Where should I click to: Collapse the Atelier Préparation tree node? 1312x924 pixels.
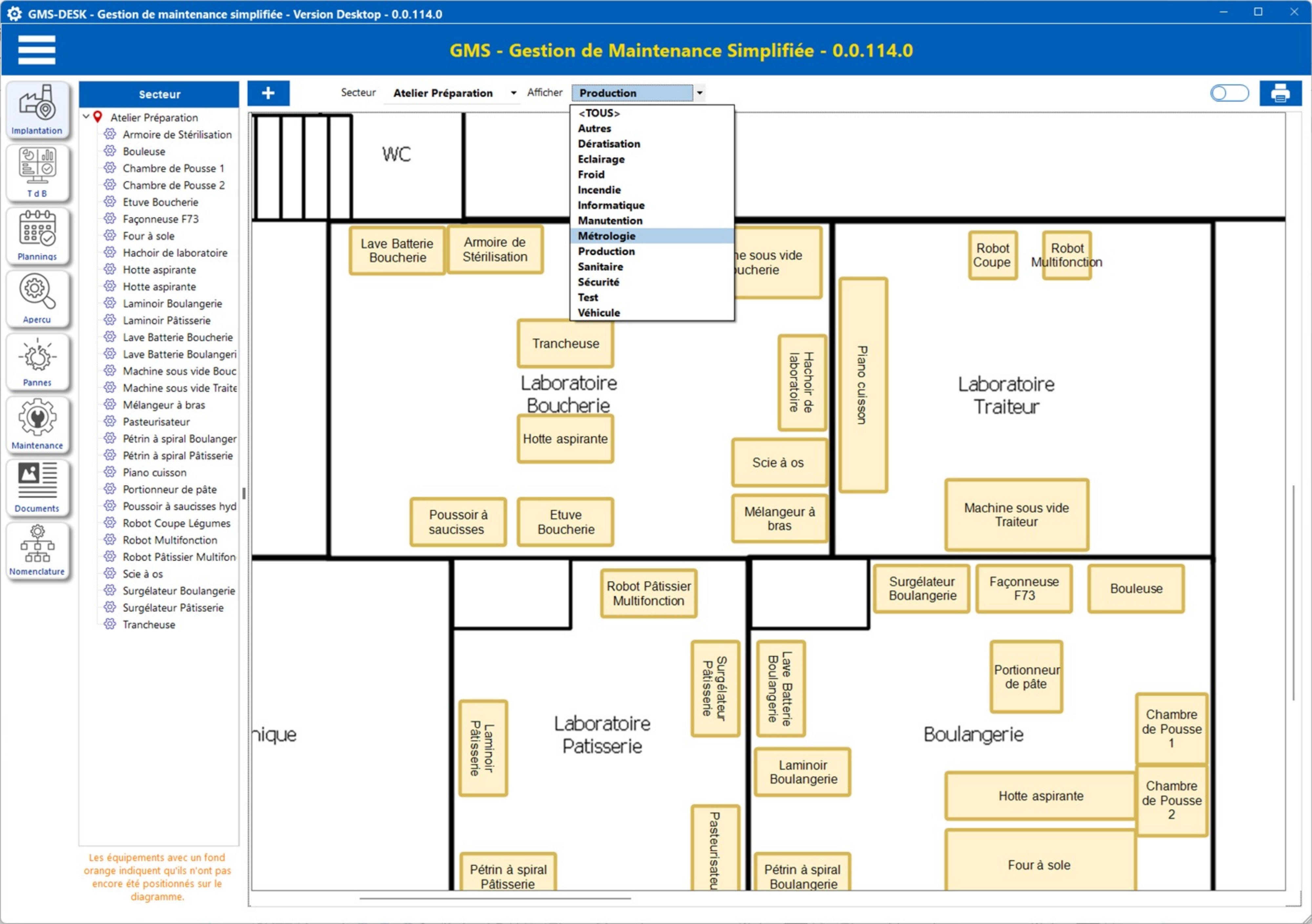[x=86, y=116]
